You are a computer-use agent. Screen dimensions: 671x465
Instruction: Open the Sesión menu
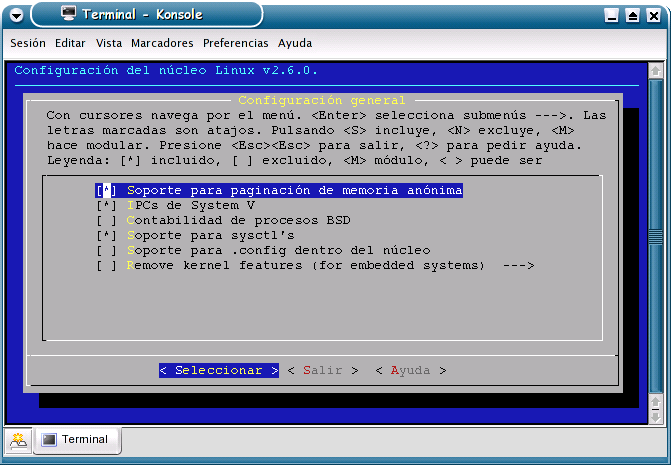click(x=28, y=43)
